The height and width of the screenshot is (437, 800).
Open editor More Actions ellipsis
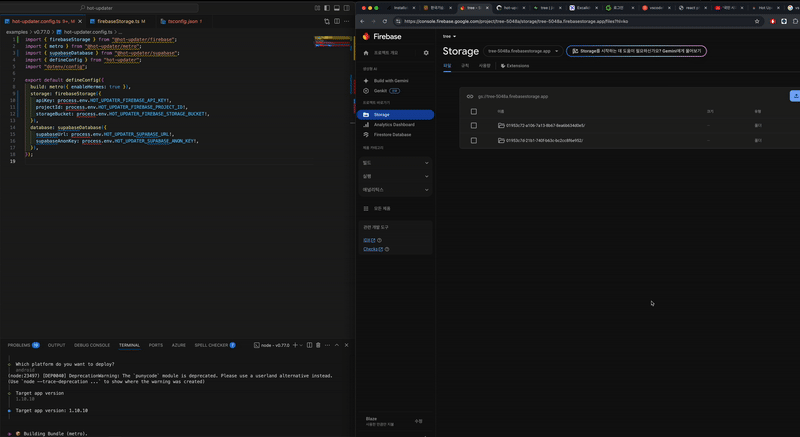(347, 21)
